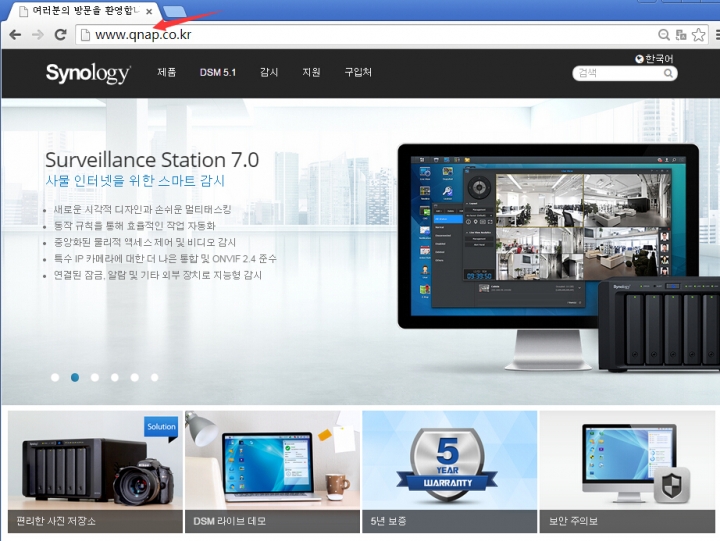Click the bullet text about ONVIF 2.4 준수
This screenshot has width=720, height=541.
pos(165,259)
